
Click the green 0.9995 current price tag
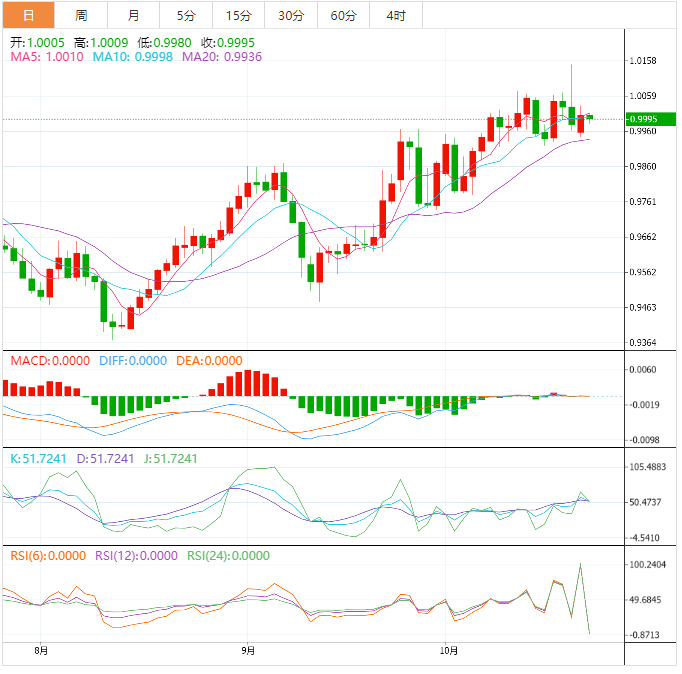pyautogui.click(x=641, y=119)
